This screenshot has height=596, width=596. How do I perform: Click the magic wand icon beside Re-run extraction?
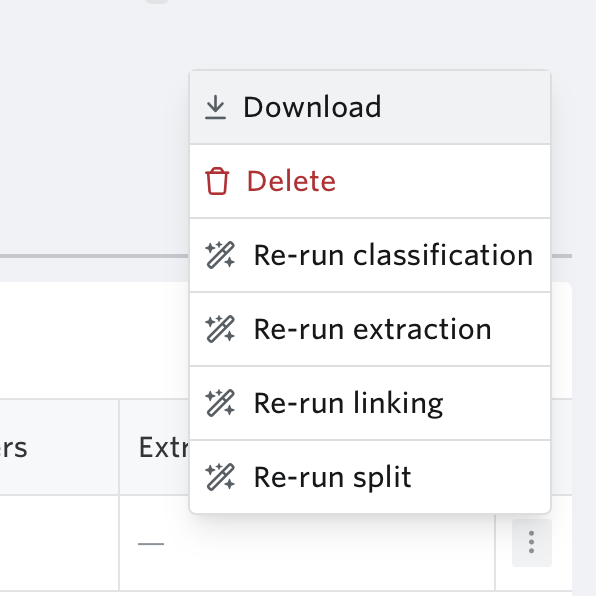[220, 329]
